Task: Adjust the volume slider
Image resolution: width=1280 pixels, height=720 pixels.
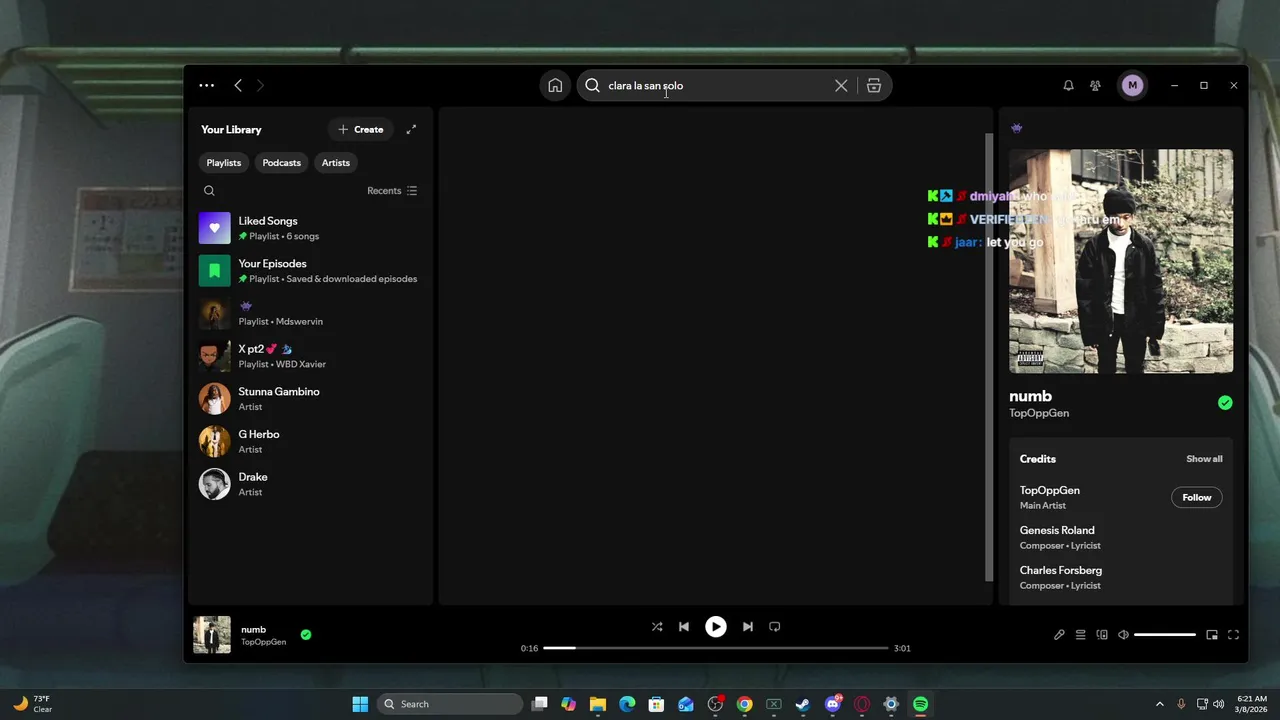Action: click(x=1165, y=635)
